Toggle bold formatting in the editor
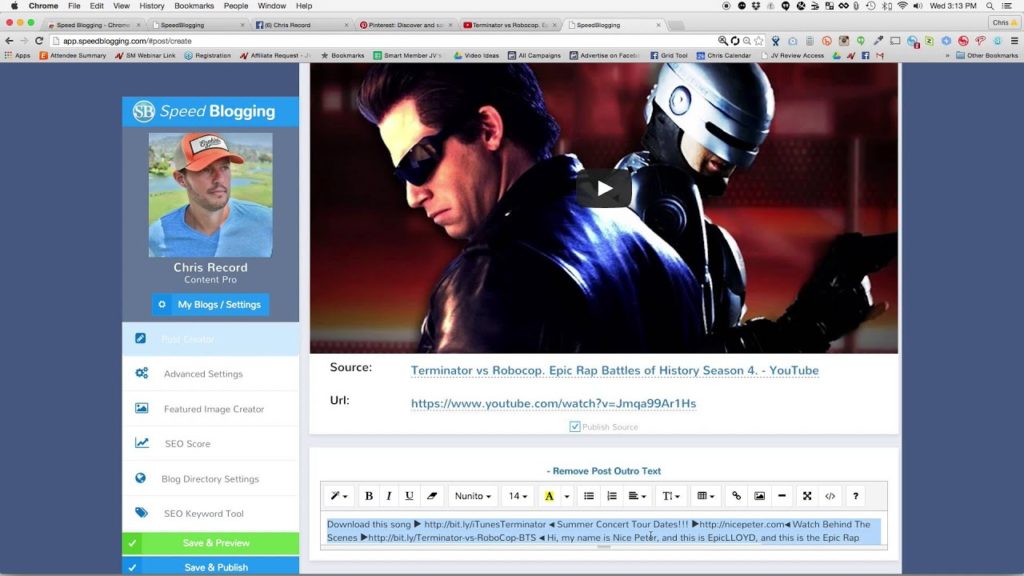The width and height of the screenshot is (1024, 576). pos(368,496)
